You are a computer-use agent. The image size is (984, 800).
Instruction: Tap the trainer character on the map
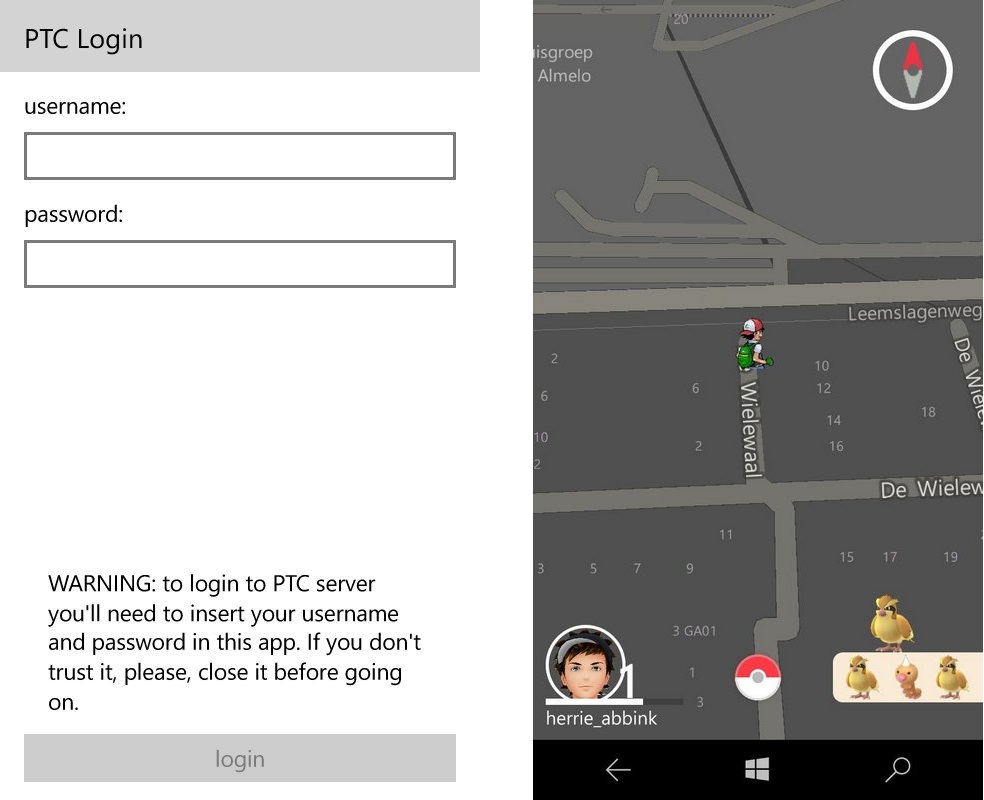pyautogui.click(x=754, y=344)
